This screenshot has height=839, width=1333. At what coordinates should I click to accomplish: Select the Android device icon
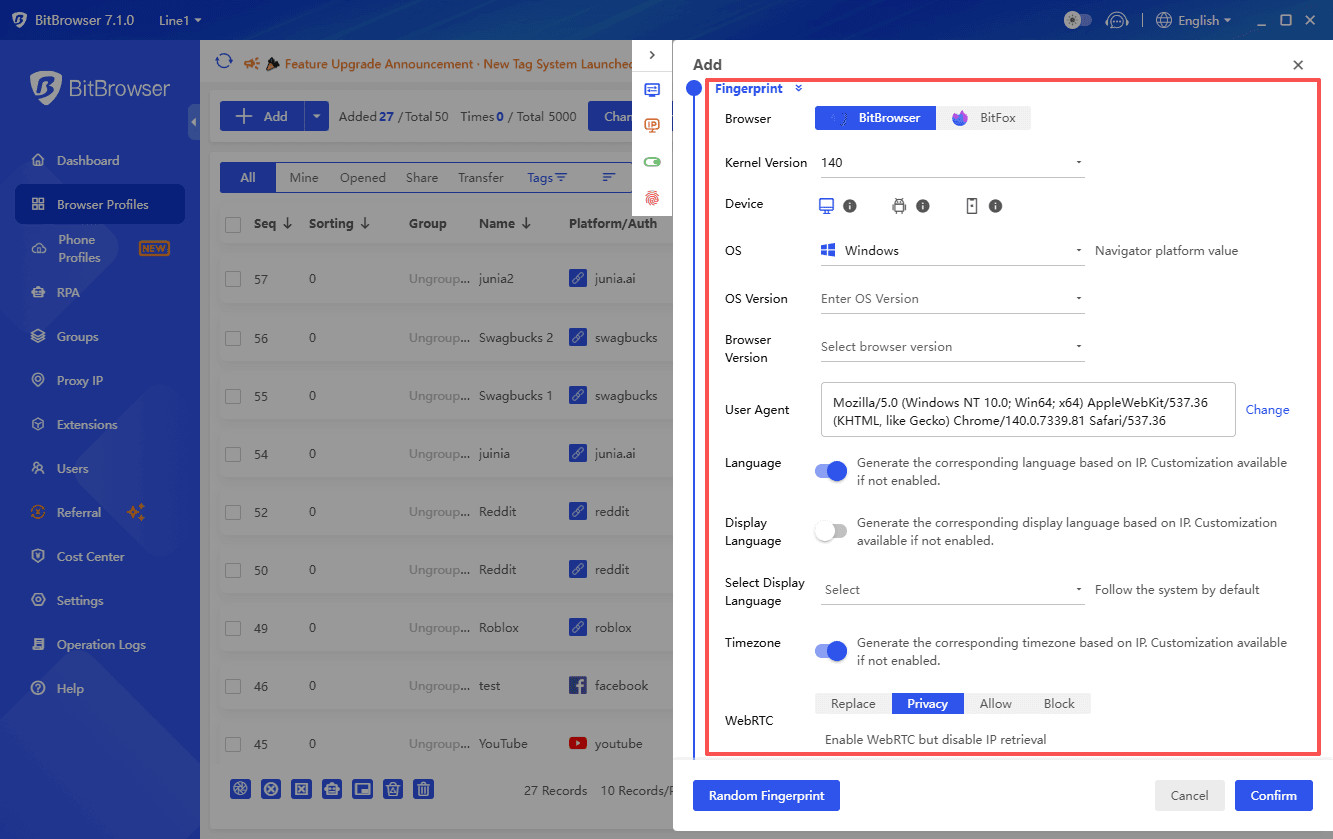click(x=899, y=206)
